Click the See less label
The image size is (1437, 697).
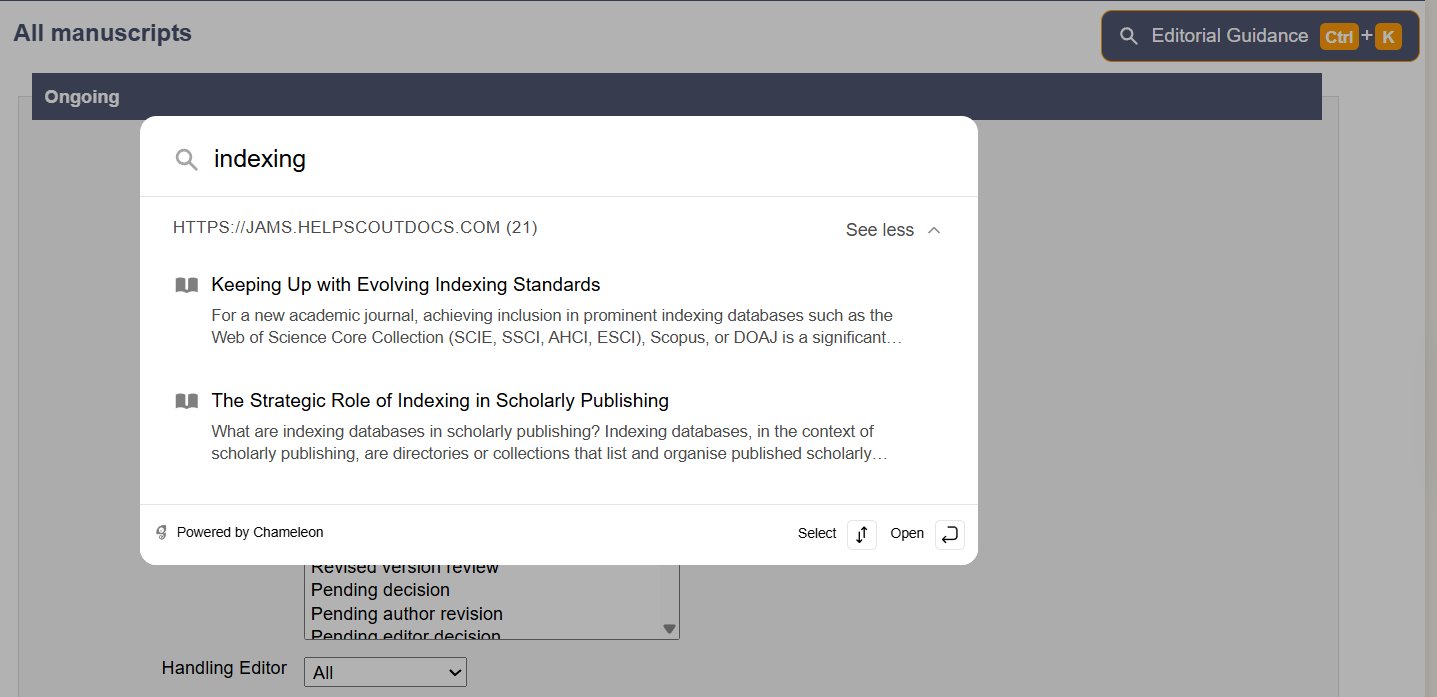[879, 230]
